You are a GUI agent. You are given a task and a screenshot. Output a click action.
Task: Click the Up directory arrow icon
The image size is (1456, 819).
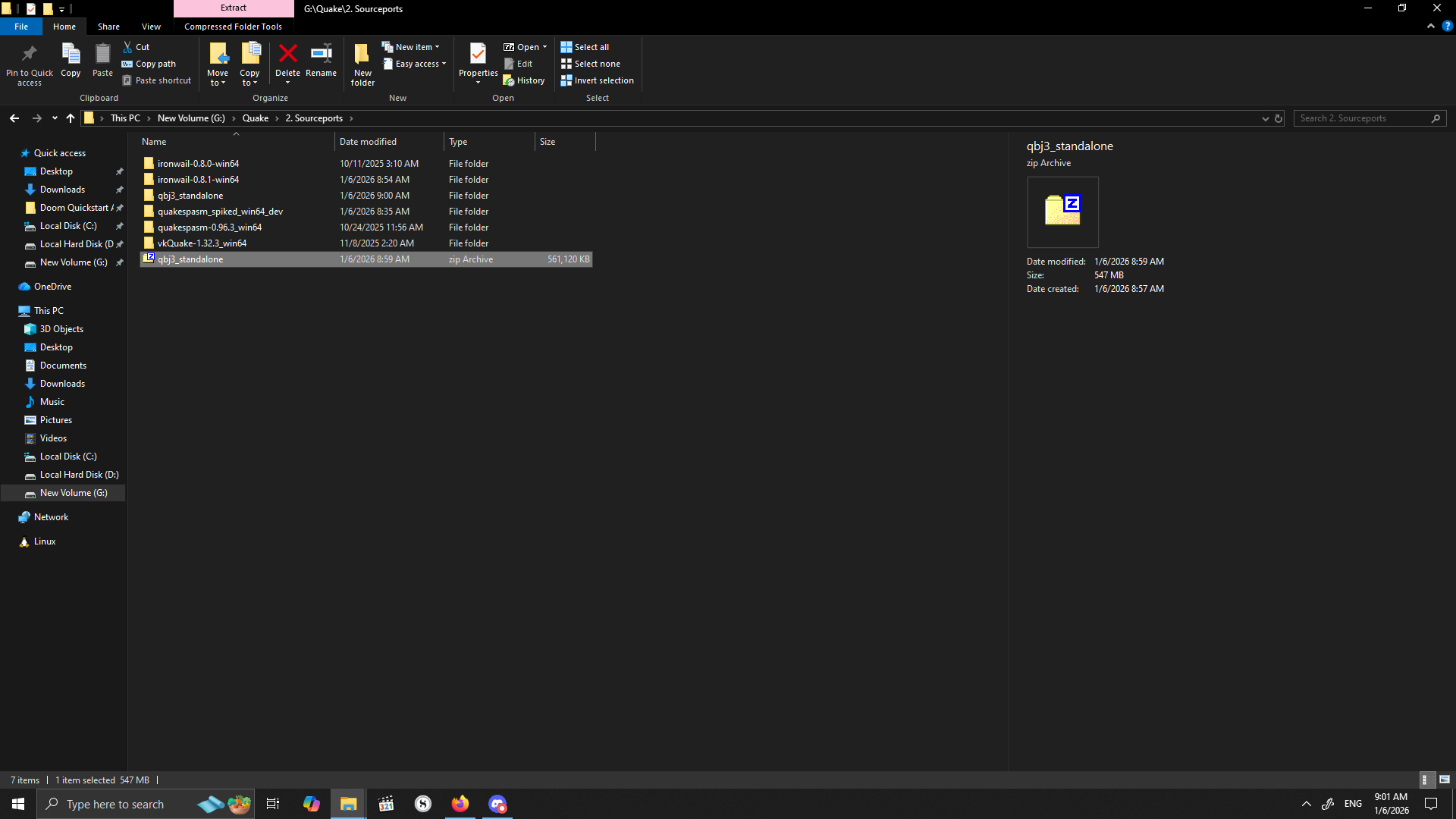click(71, 118)
